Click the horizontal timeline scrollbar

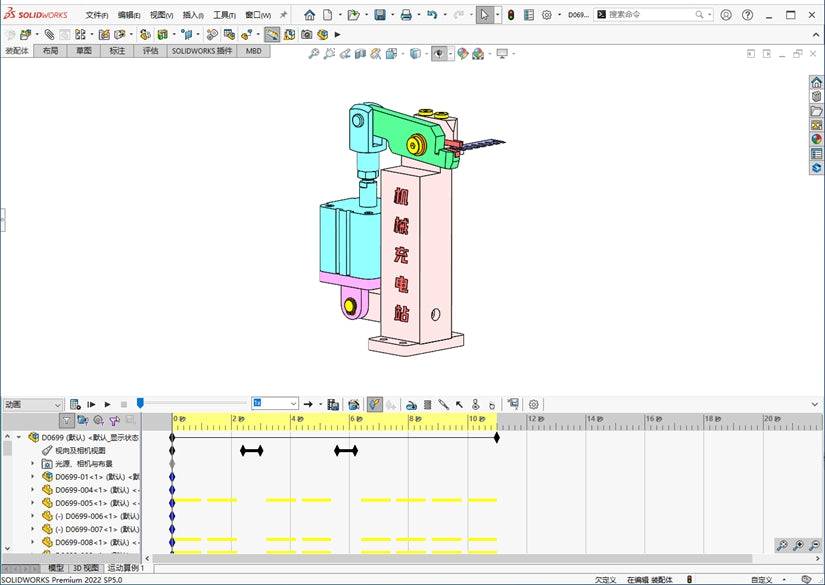[452, 558]
